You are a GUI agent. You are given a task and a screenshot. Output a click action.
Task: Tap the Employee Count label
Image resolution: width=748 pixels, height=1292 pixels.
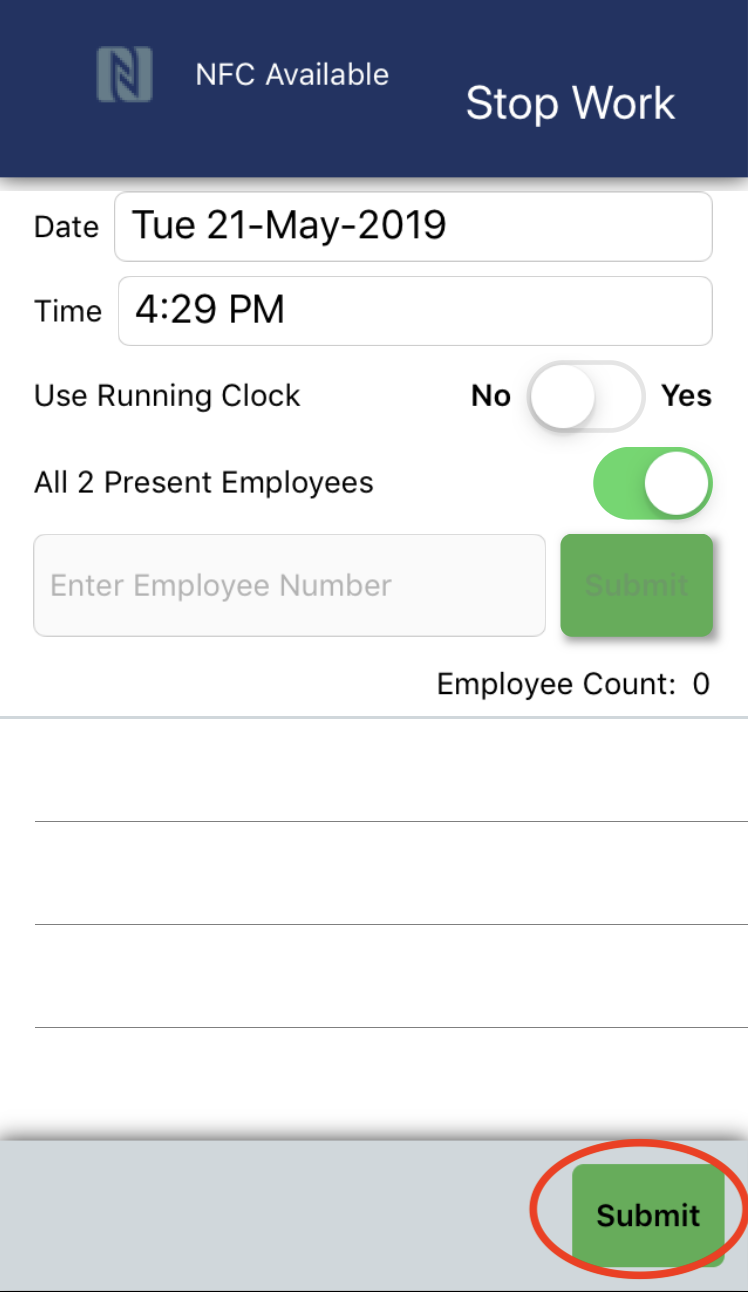point(573,685)
